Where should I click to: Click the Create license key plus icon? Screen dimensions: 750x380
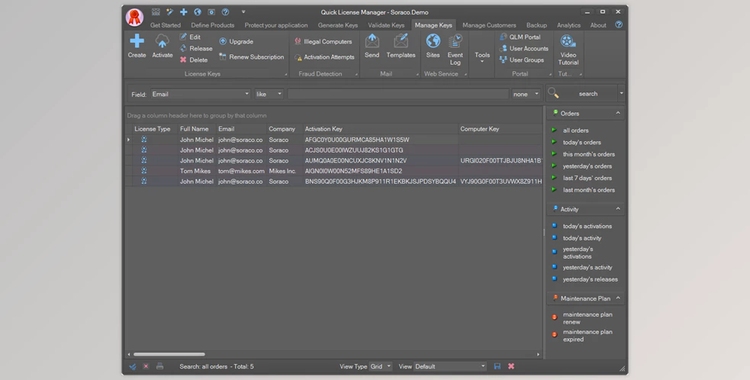pyautogui.click(x=137, y=41)
